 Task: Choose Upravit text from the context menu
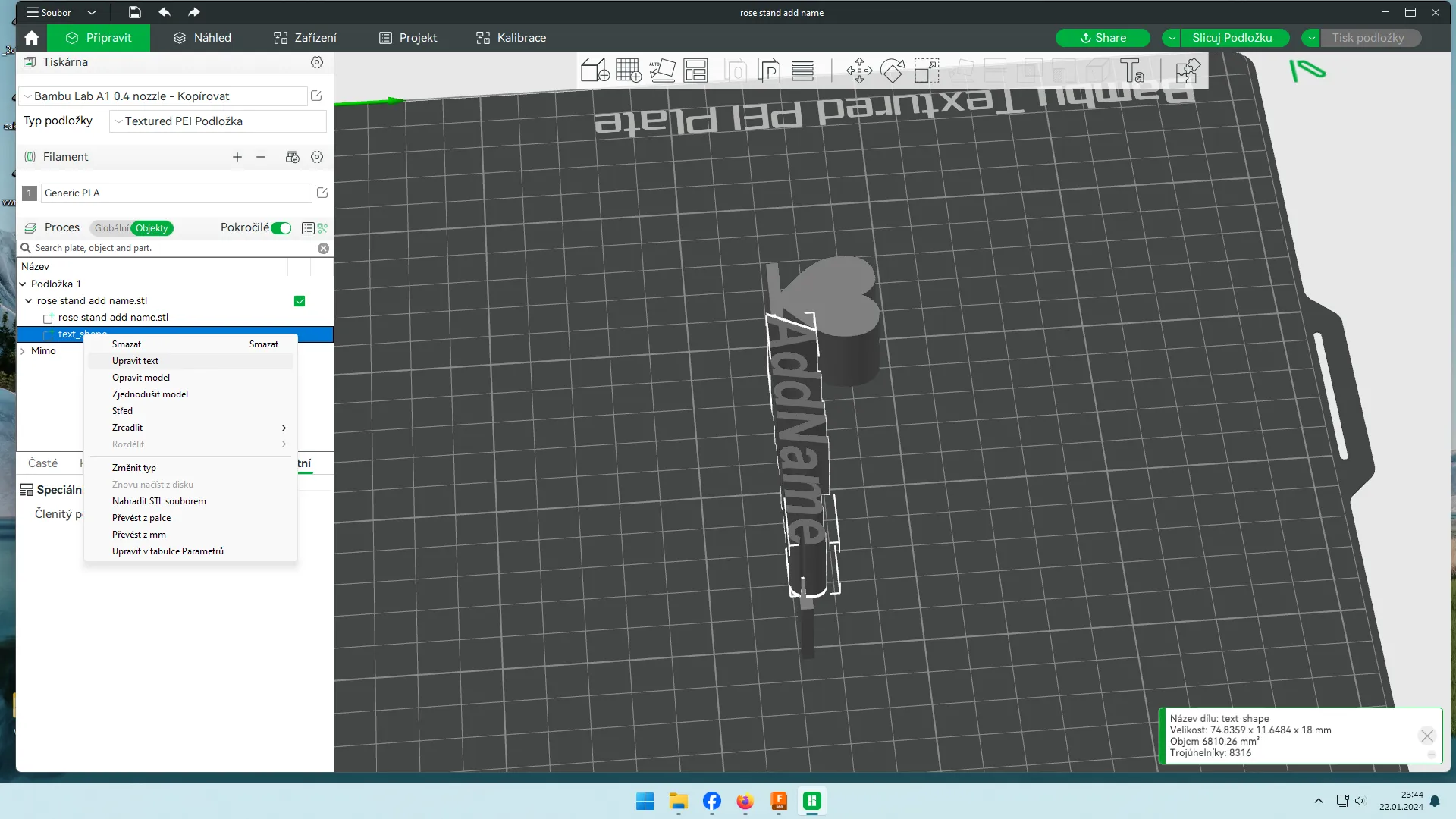click(x=190, y=361)
